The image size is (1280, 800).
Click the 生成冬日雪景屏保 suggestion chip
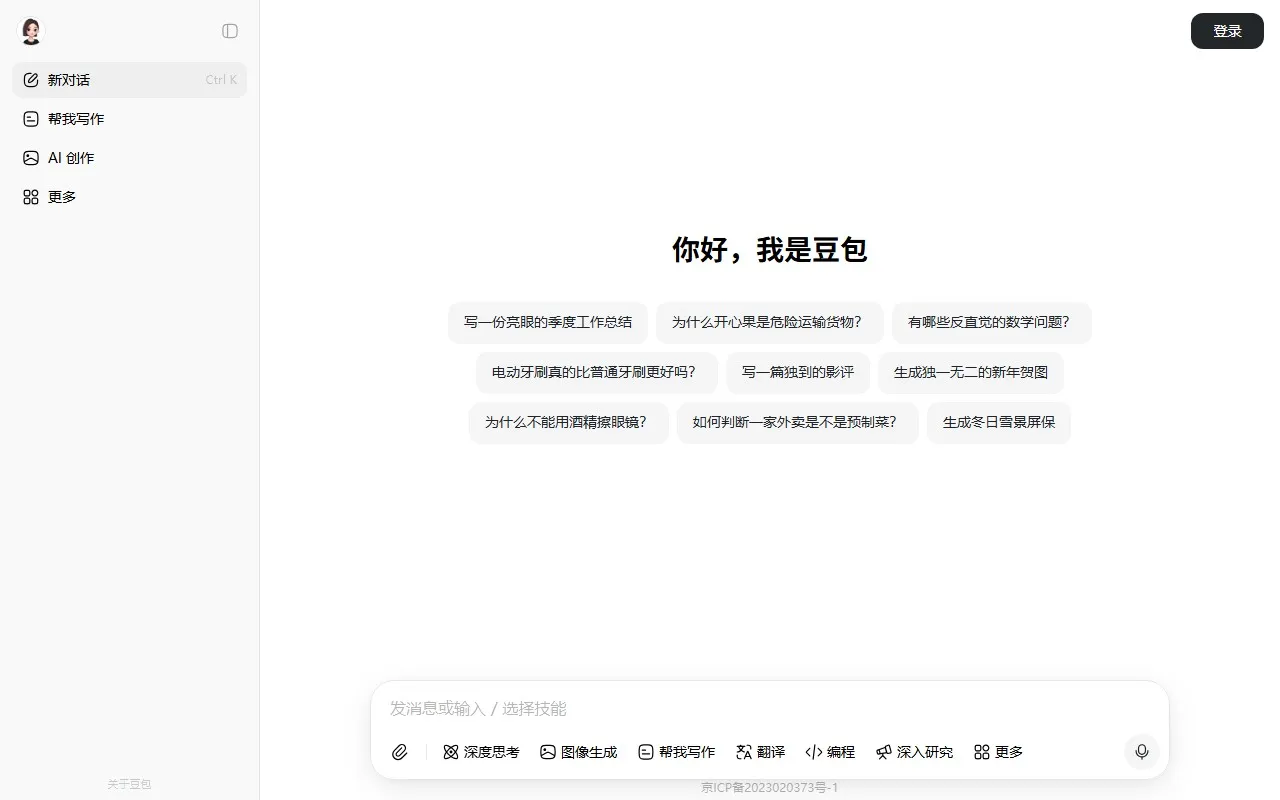point(998,422)
